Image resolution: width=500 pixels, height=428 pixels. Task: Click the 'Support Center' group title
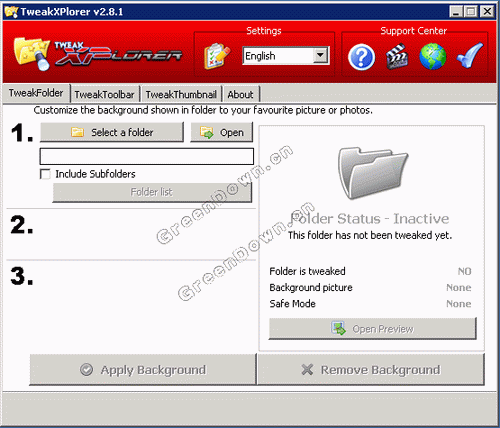coord(413,31)
